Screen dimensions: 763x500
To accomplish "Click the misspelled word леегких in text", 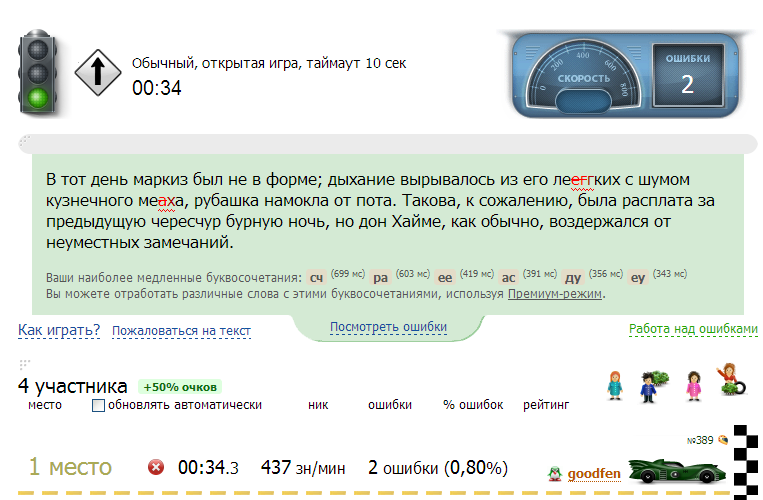I will coord(586,179).
